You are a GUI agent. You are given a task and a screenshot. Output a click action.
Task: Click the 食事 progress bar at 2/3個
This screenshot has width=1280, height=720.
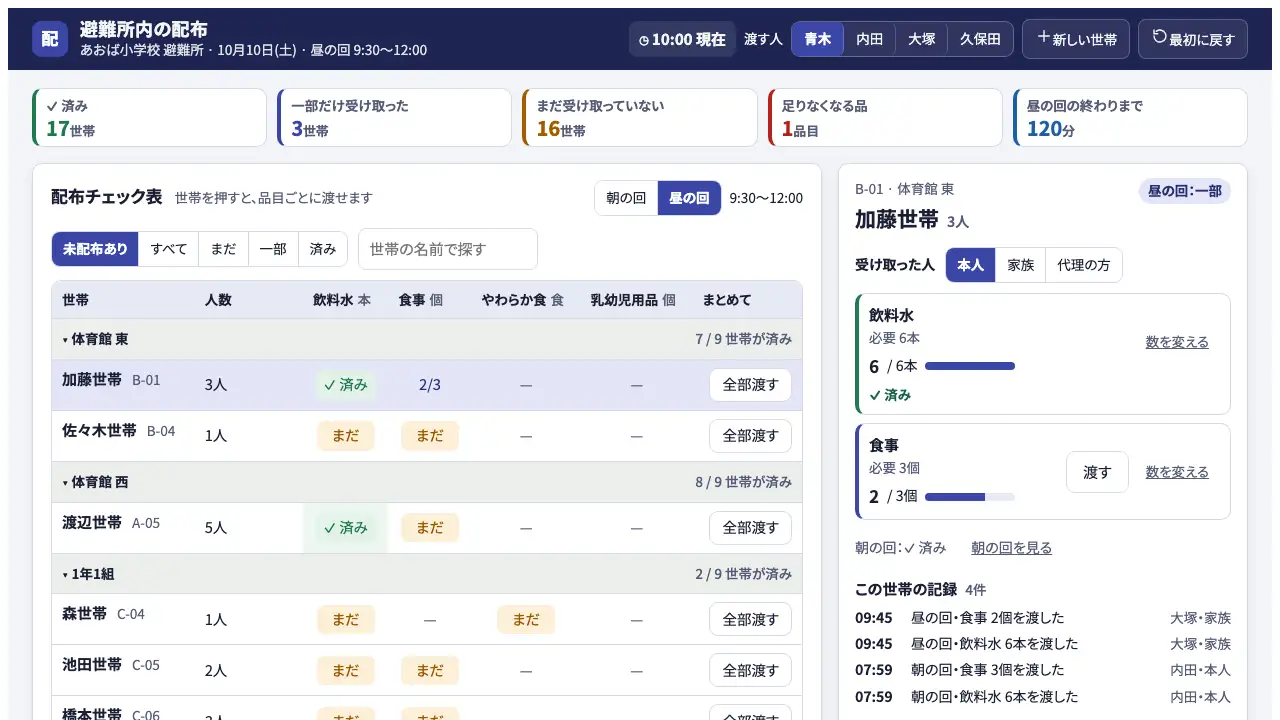point(970,497)
